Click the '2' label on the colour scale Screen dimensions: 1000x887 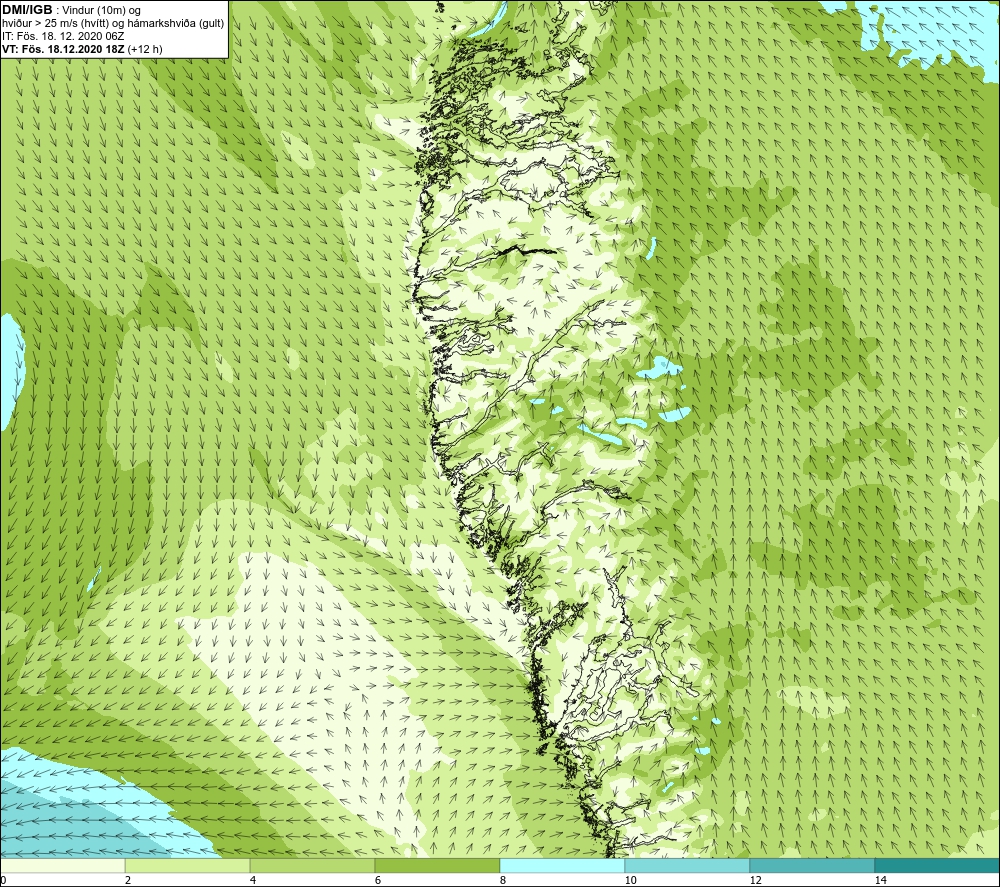[x=128, y=881]
